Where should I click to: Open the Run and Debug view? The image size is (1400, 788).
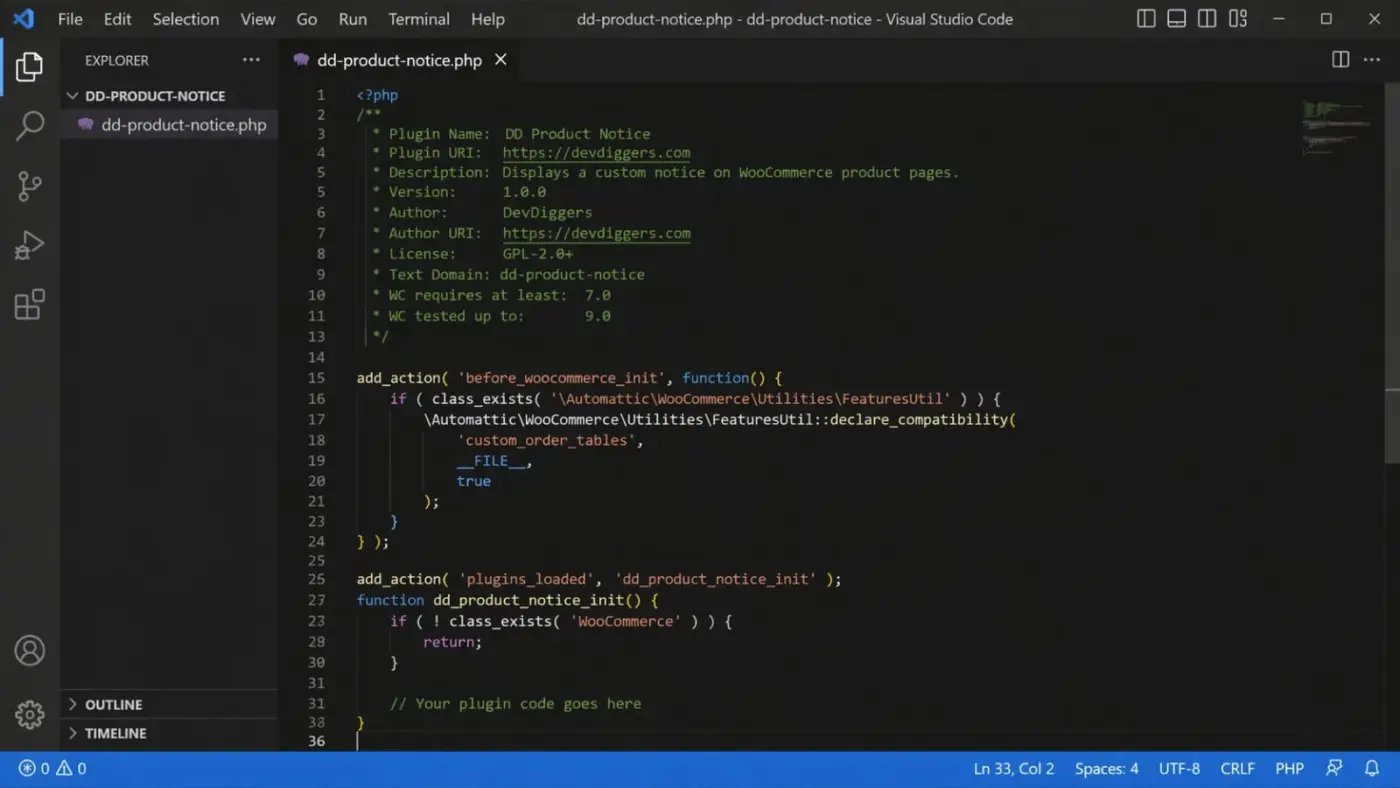tap(29, 245)
